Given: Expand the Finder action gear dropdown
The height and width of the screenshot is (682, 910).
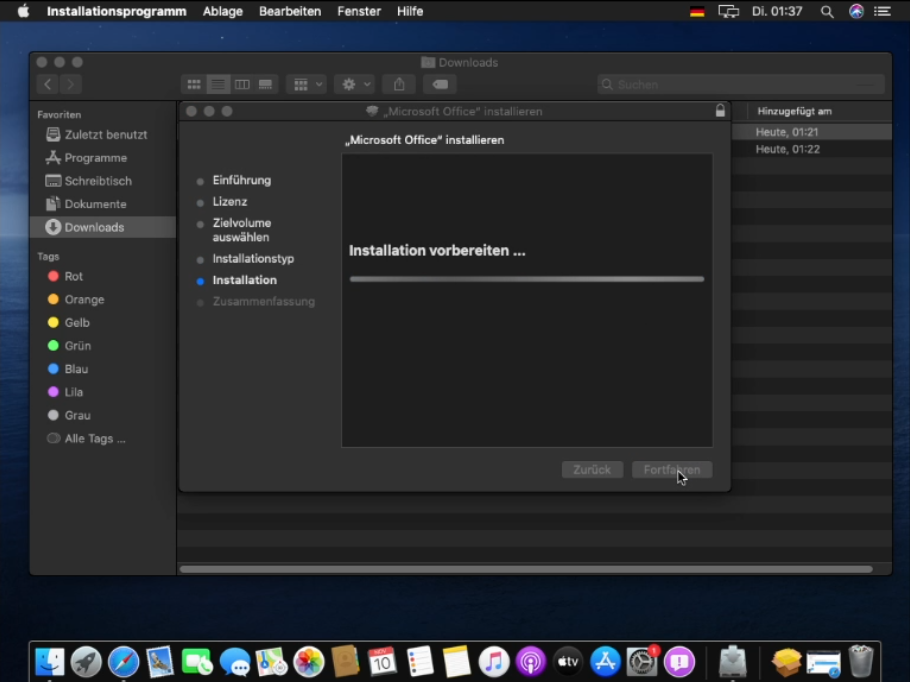Looking at the screenshot, I should [x=354, y=85].
